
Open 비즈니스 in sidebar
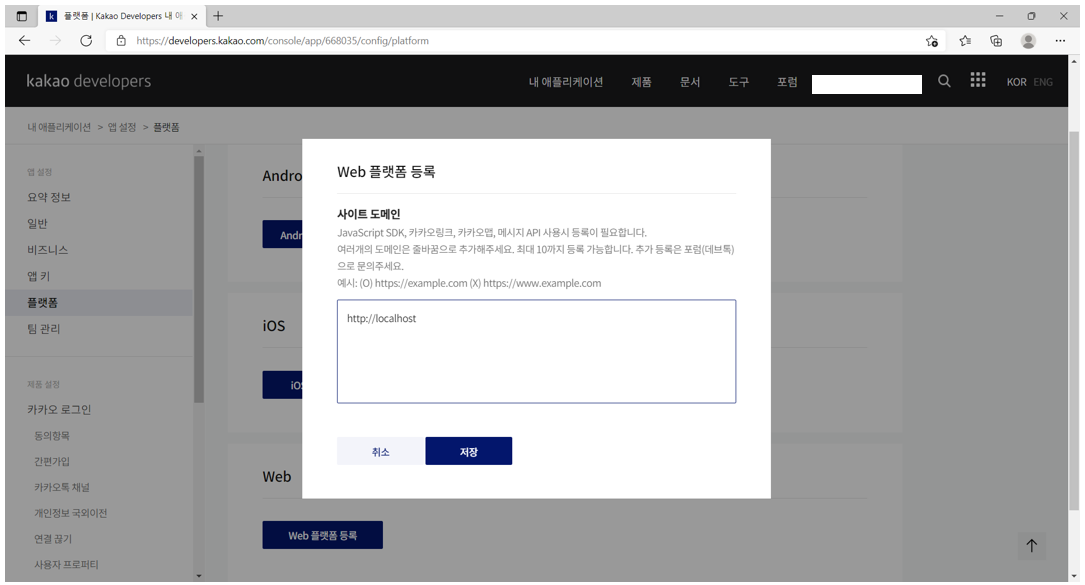click(x=48, y=250)
